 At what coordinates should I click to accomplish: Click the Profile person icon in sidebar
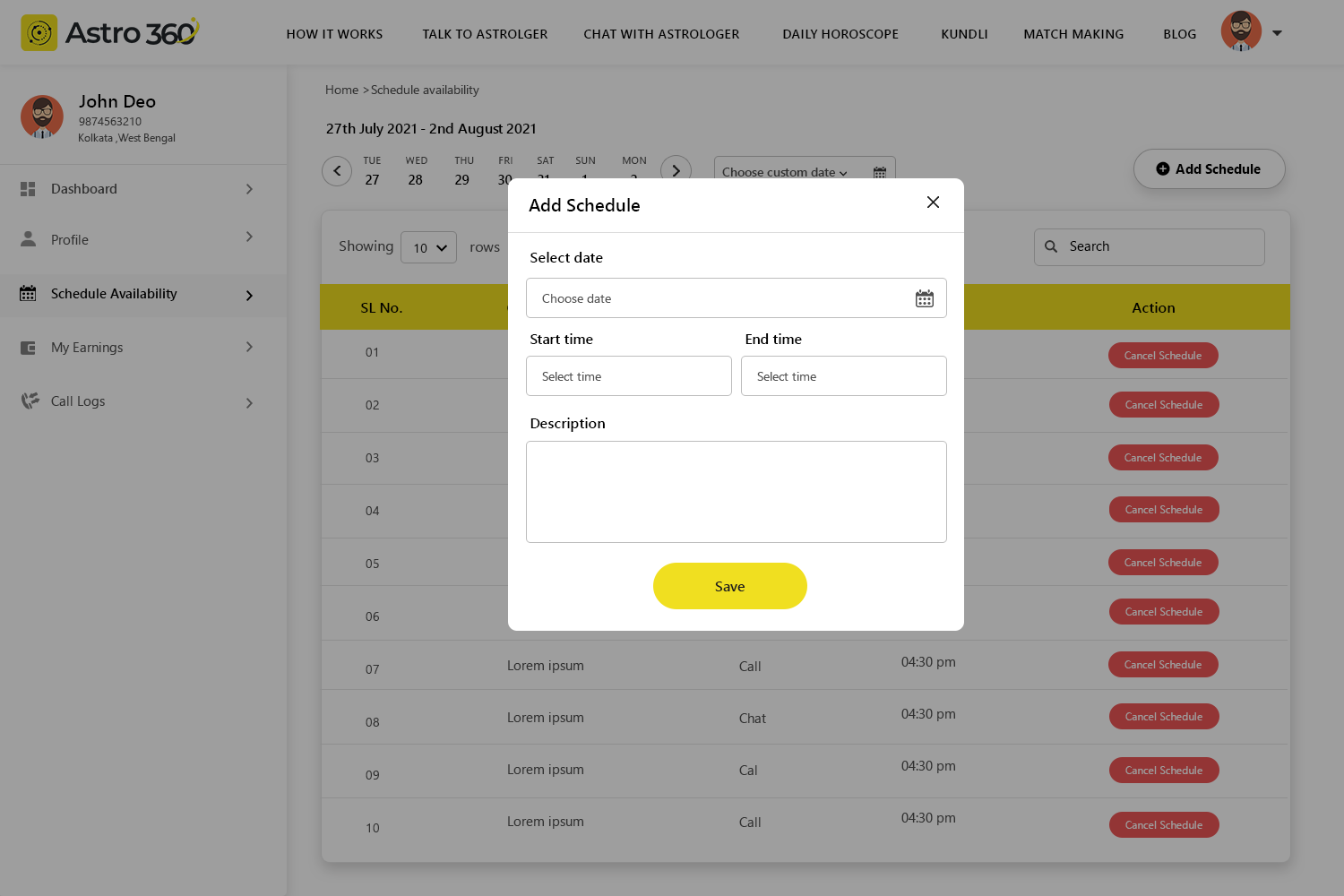tap(28, 239)
